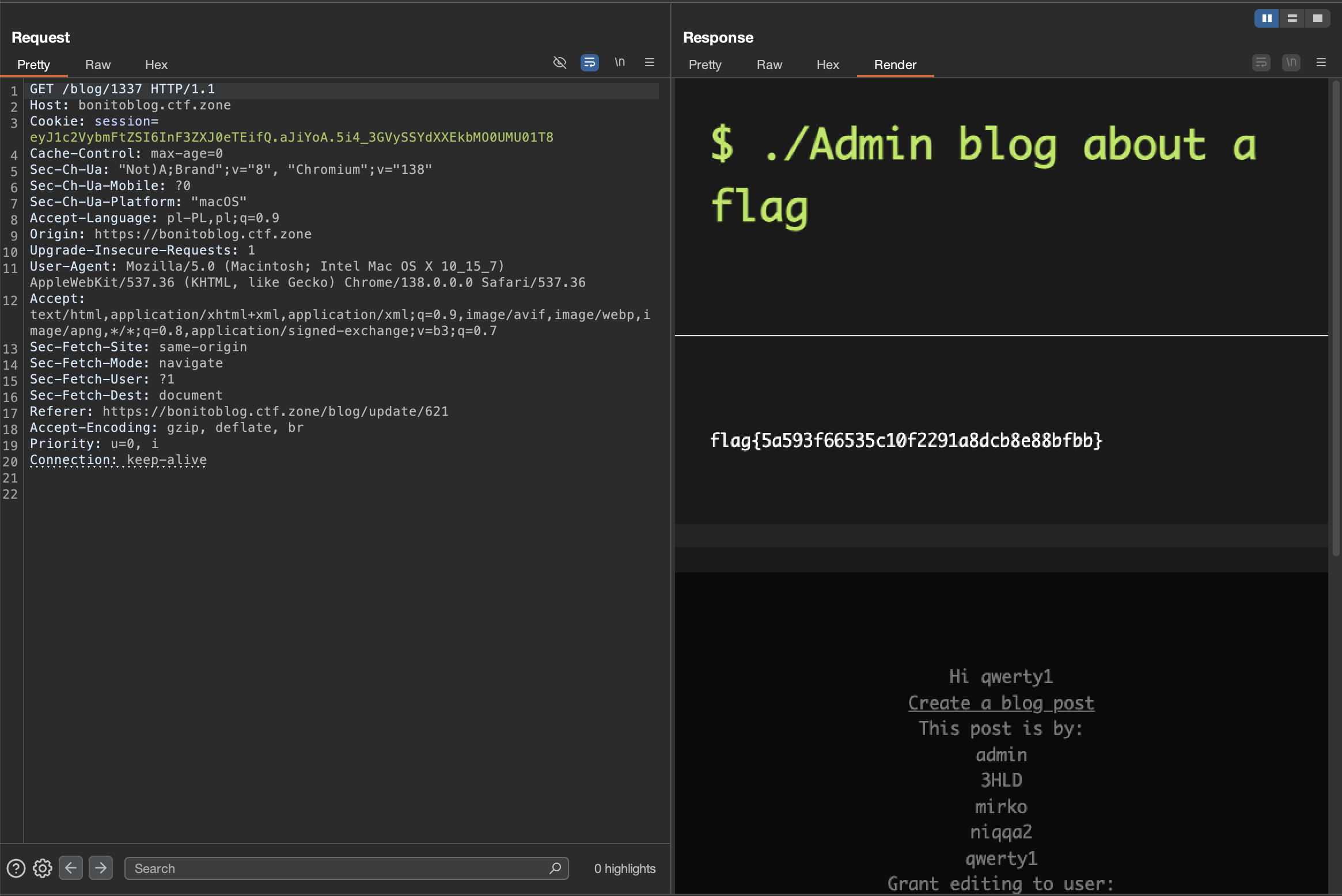This screenshot has height=896, width=1342.
Task: Switch response view to Hex tab
Action: [x=827, y=64]
